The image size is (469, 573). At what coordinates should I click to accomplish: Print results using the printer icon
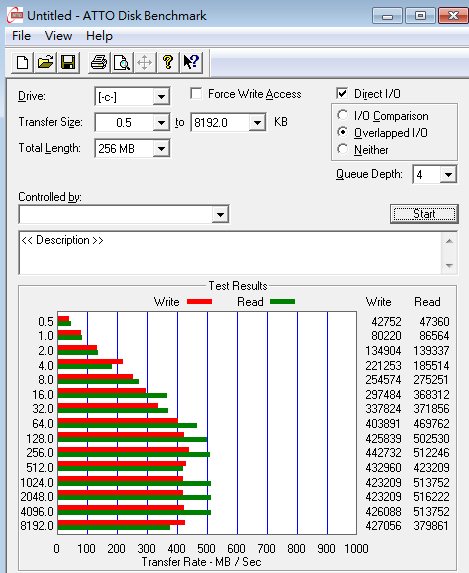point(99,62)
